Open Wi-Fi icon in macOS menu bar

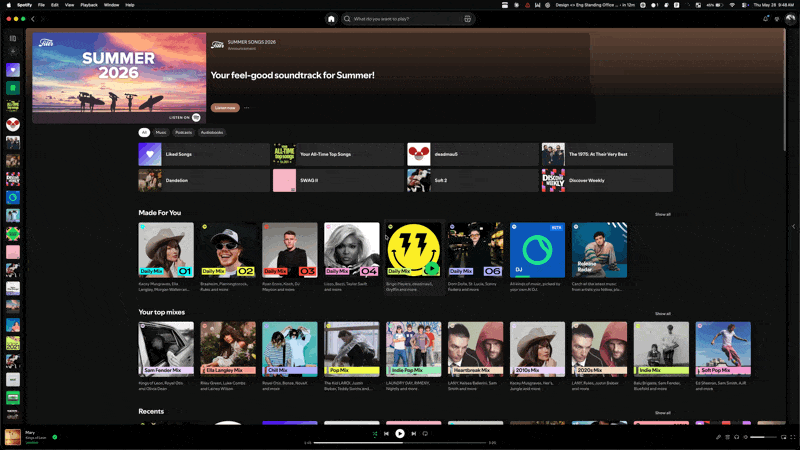pyautogui.click(x=732, y=5)
